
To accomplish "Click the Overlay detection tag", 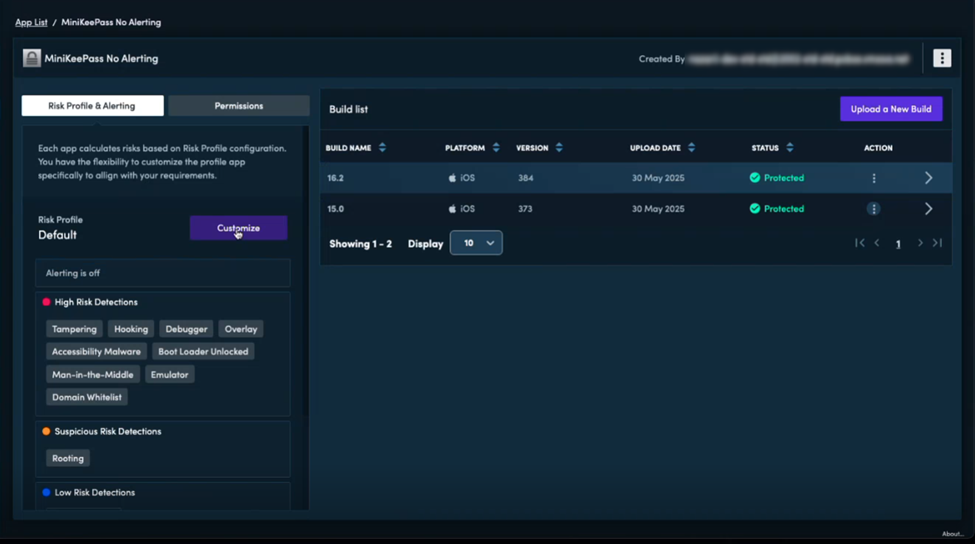I will click(x=241, y=329).
